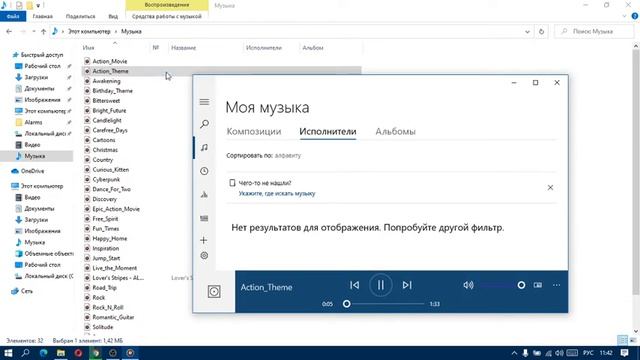Click РУС language indicator
This screenshot has height=360, width=640.
click(x=588, y=353)
